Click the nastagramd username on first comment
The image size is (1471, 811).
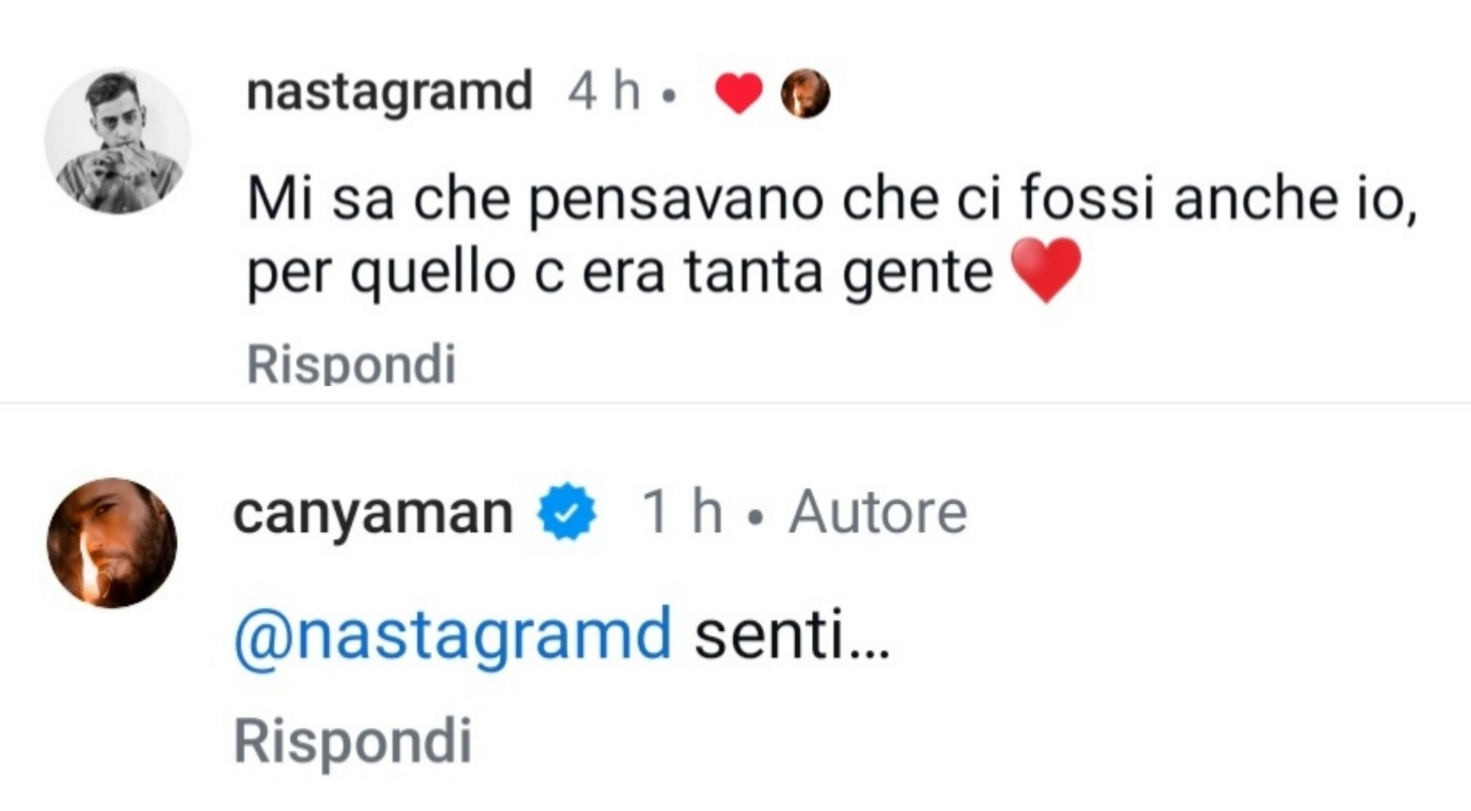[x=389, y=94]
